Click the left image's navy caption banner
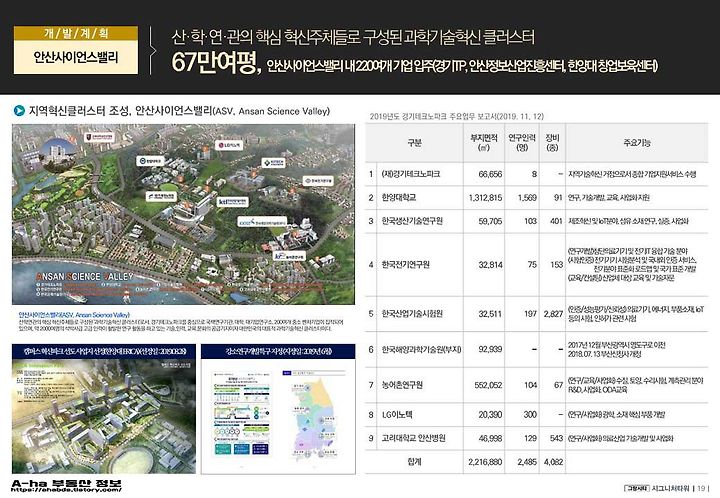Viewport: 720px width, 498px height. tap(104, 351)
